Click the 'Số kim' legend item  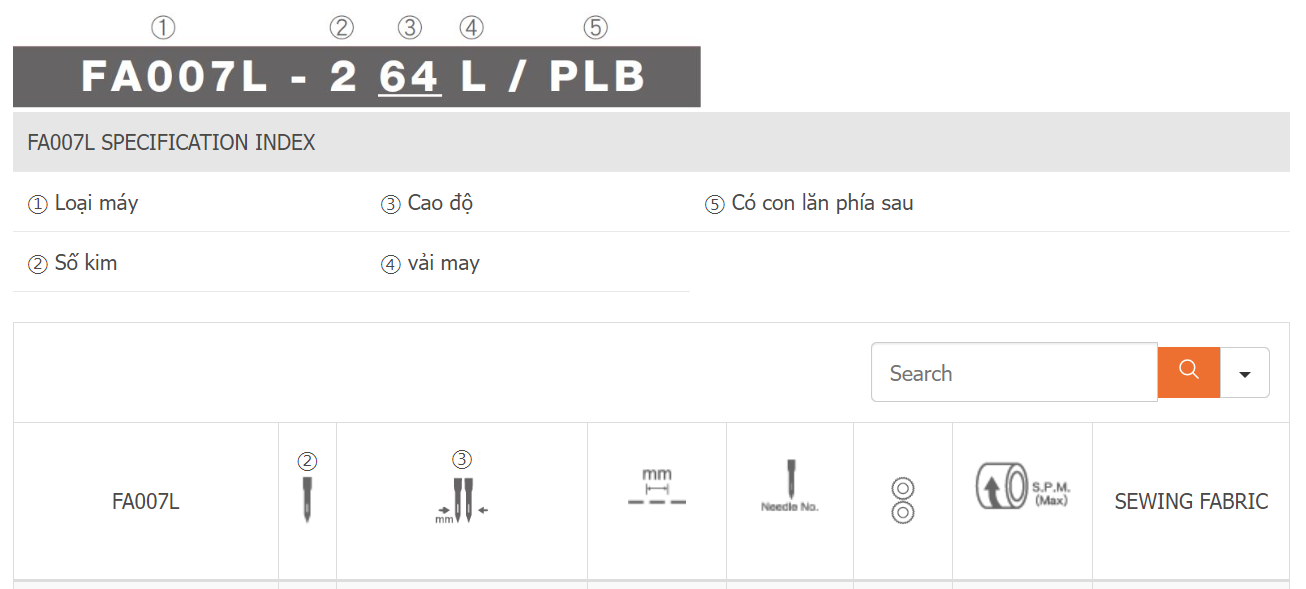[85, 263]
